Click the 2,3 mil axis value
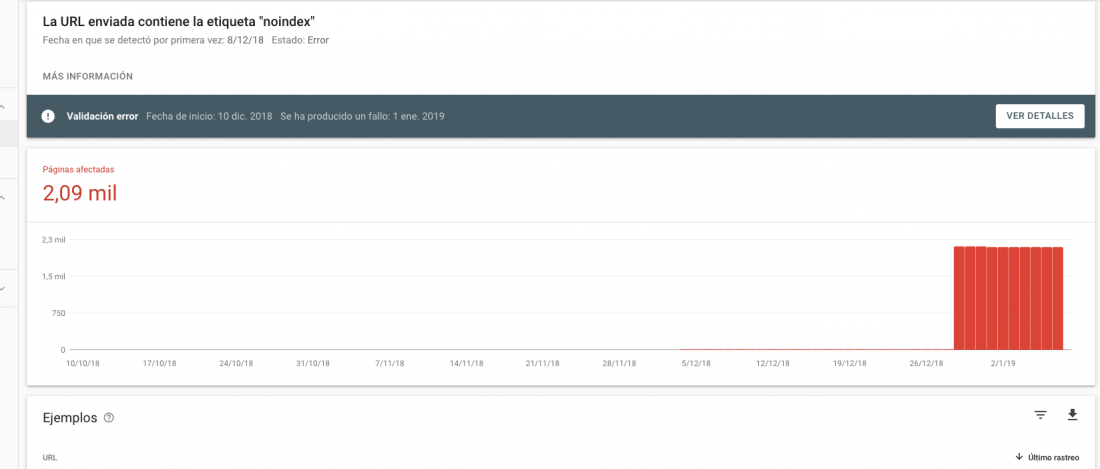Viewport: 1100px width, 469px height. pyautogui.click(x=53, y=240)
